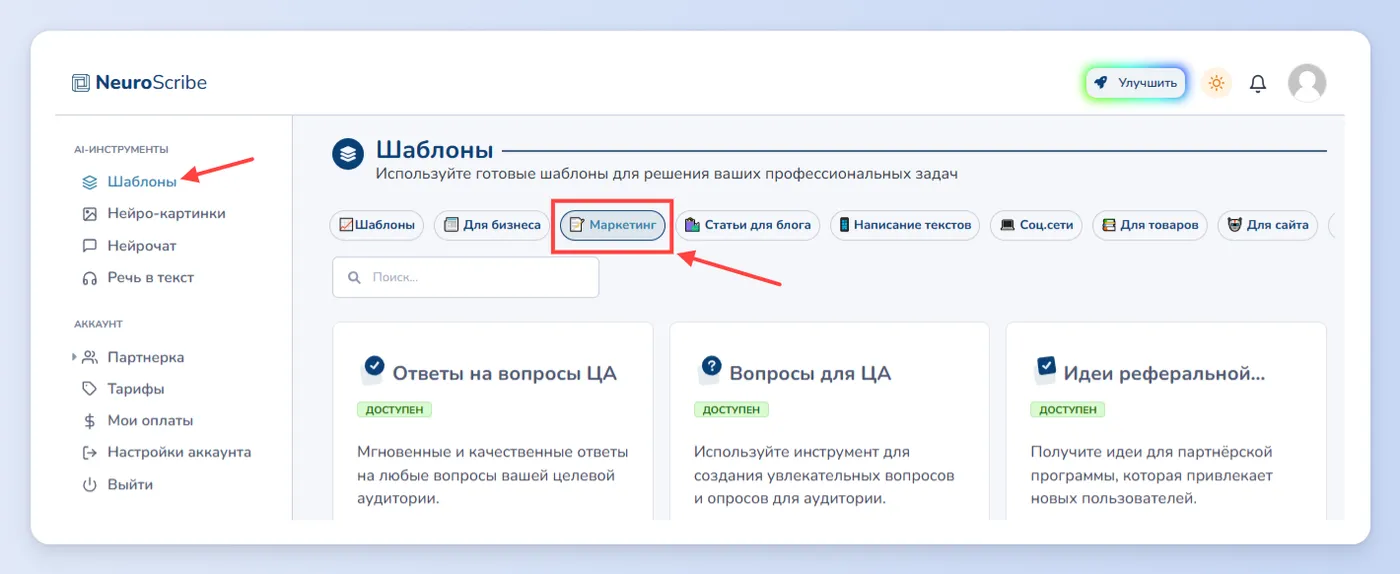Open the Идеи реферальной template
1400x574 pixels.
point(1165,374)
